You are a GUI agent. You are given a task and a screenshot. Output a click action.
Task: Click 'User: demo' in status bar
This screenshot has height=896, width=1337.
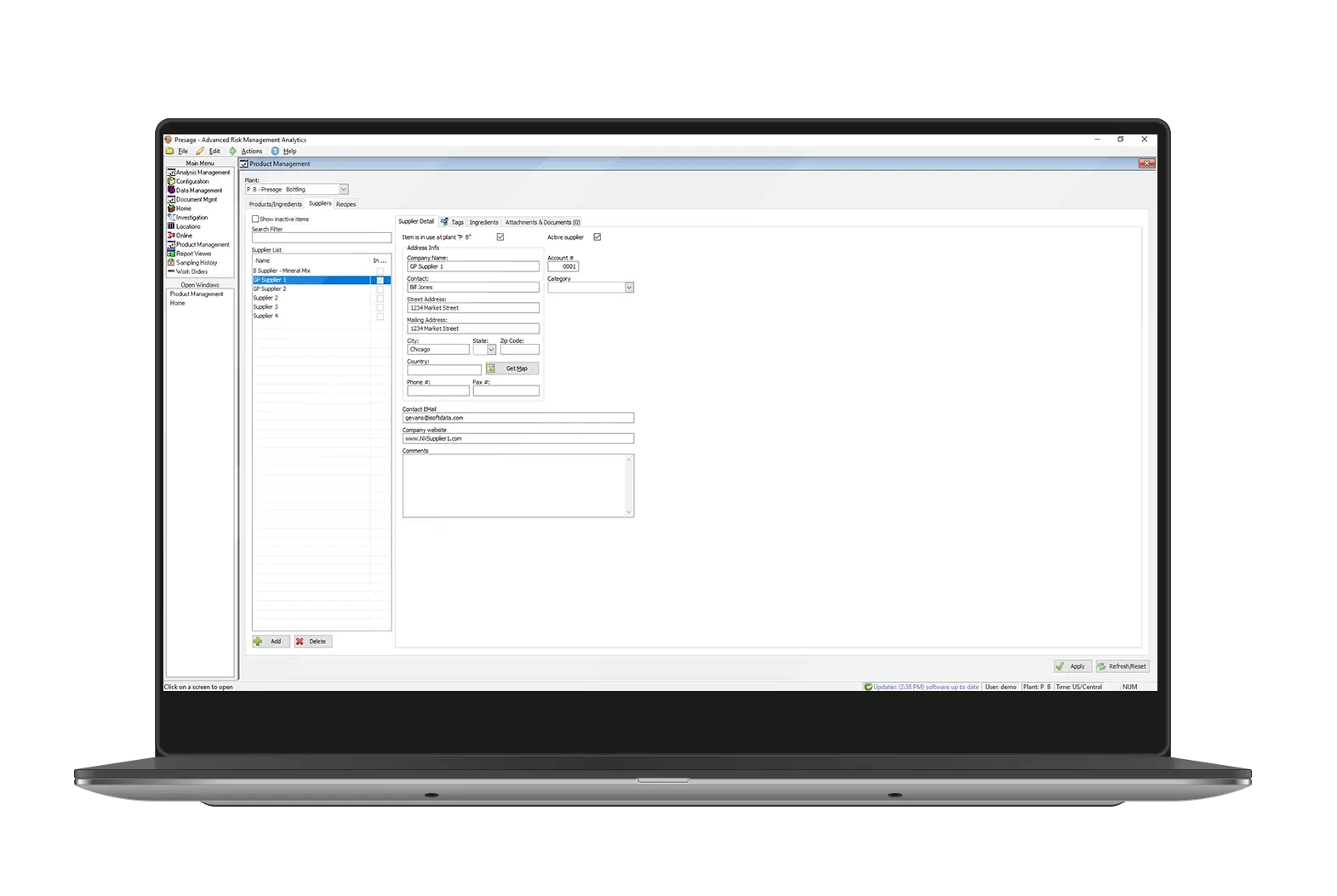point(1001,687)
